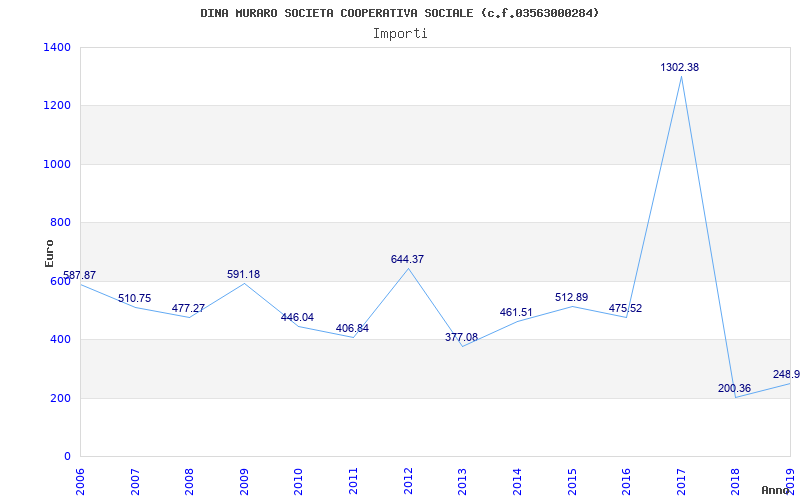Click the 2012 x-axis year label
Screen dimensions: 800x500
pyautogui.click(x=408, y=481)
